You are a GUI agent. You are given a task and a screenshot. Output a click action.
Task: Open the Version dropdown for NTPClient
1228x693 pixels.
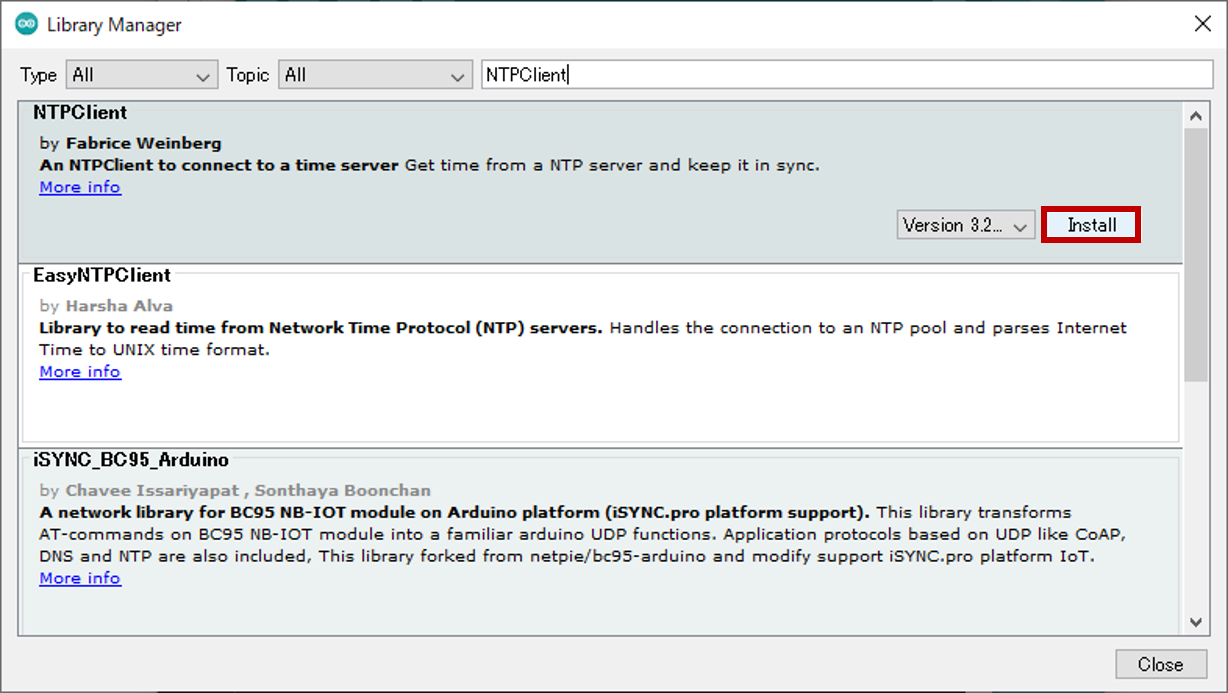tap(964, 224)
